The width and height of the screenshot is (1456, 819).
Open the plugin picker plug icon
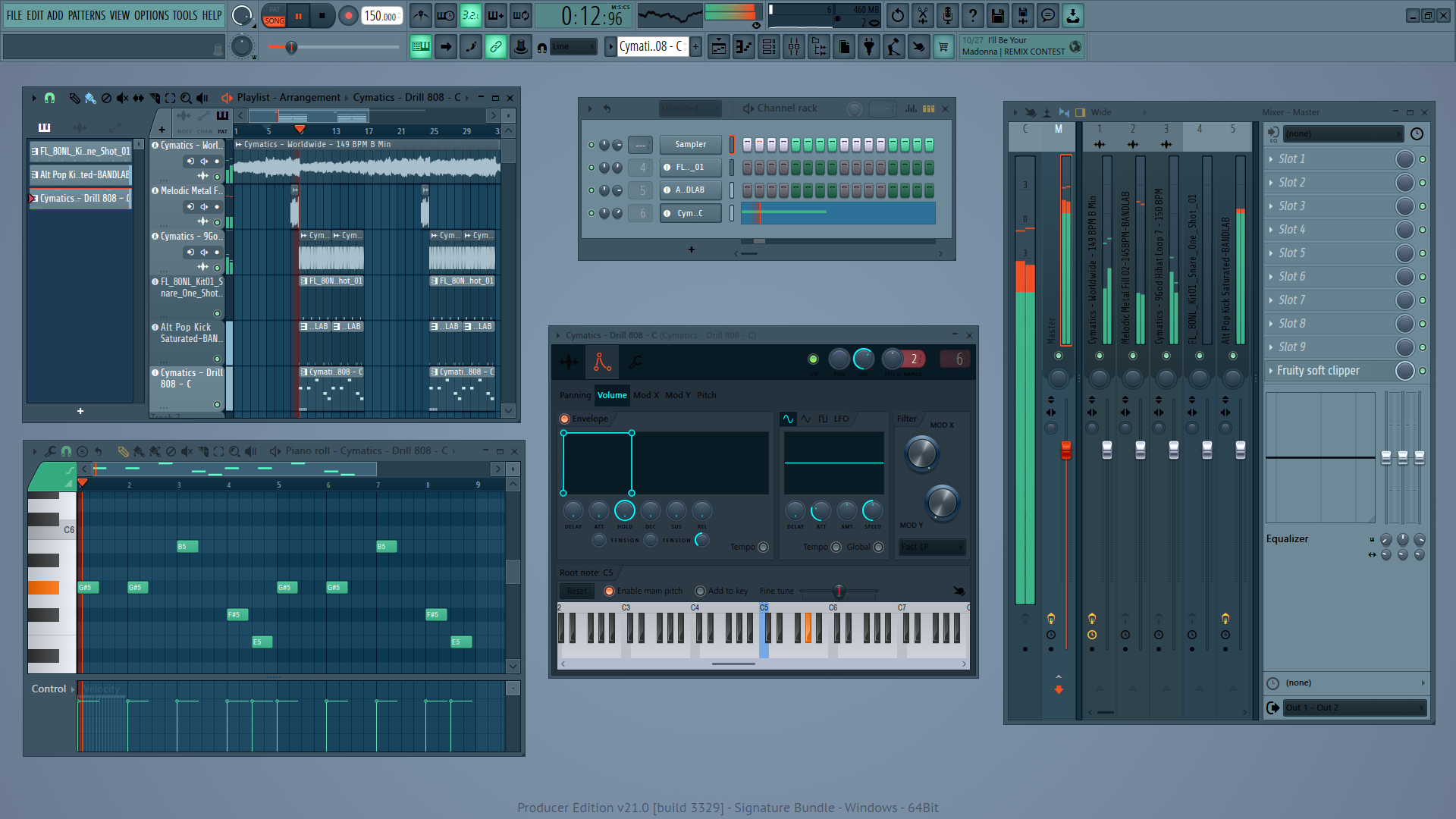tap(869, 47)
